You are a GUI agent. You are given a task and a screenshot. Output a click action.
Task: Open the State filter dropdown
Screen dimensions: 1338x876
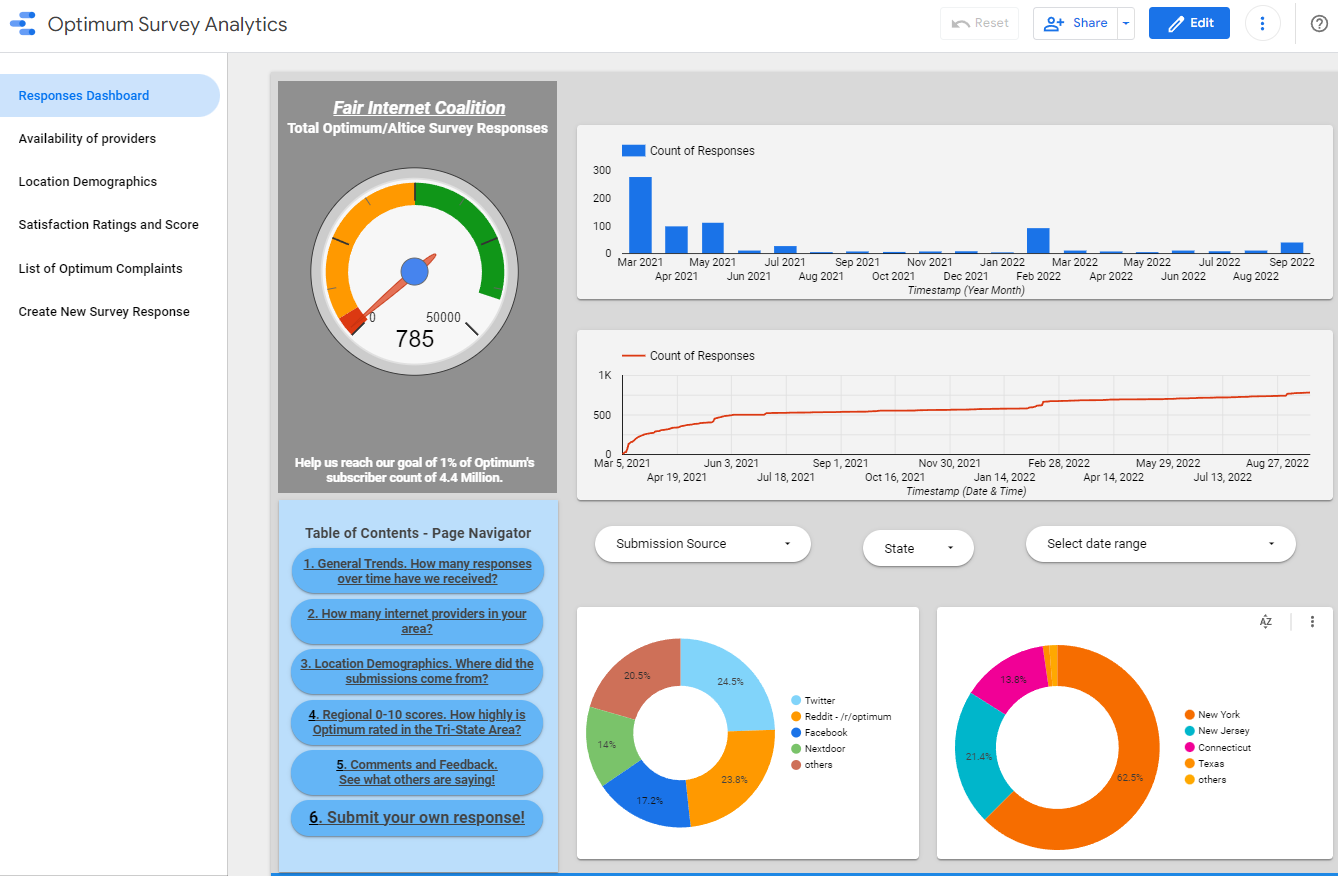click(x=917, y=548)
